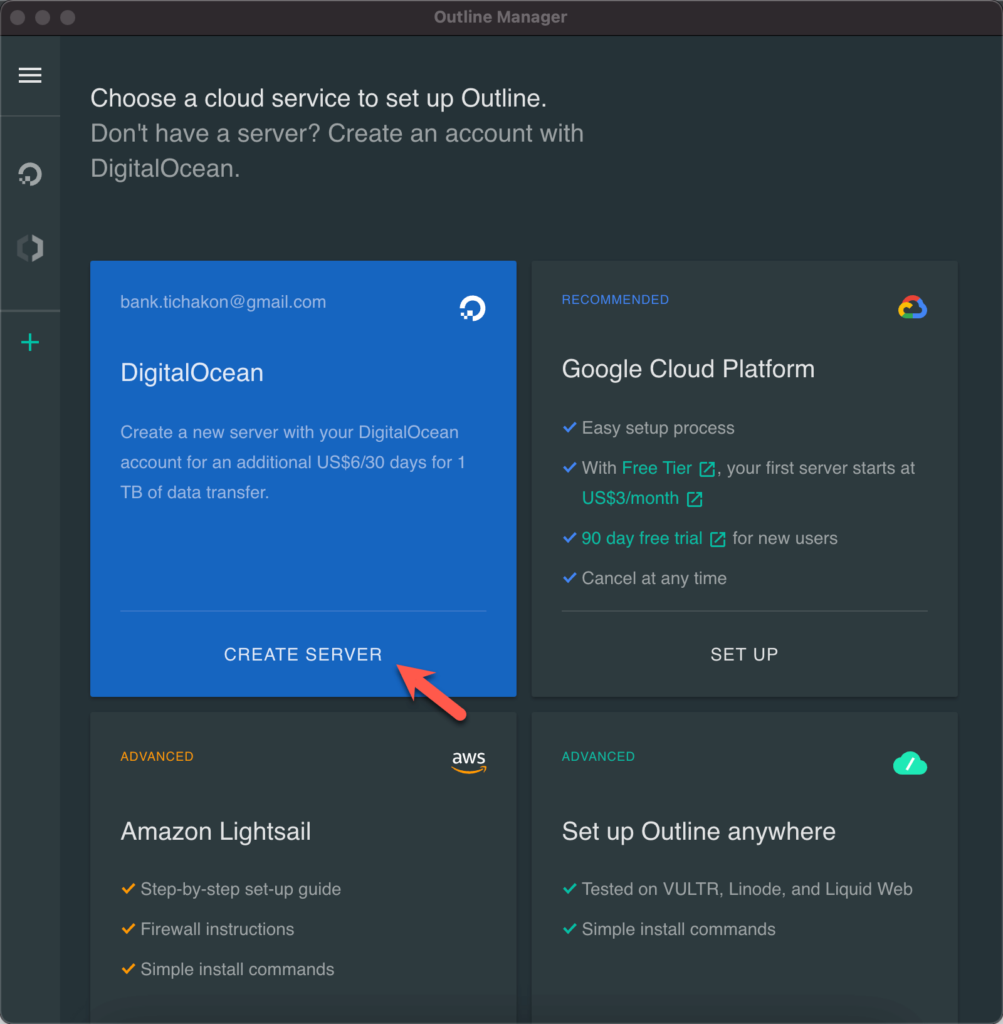Image resolution: width=1003 pixels, height=1024 pixels.
Task: Open the external-link icon beside US$3/month
Action: pyautogui.click(x=695, y=500)
